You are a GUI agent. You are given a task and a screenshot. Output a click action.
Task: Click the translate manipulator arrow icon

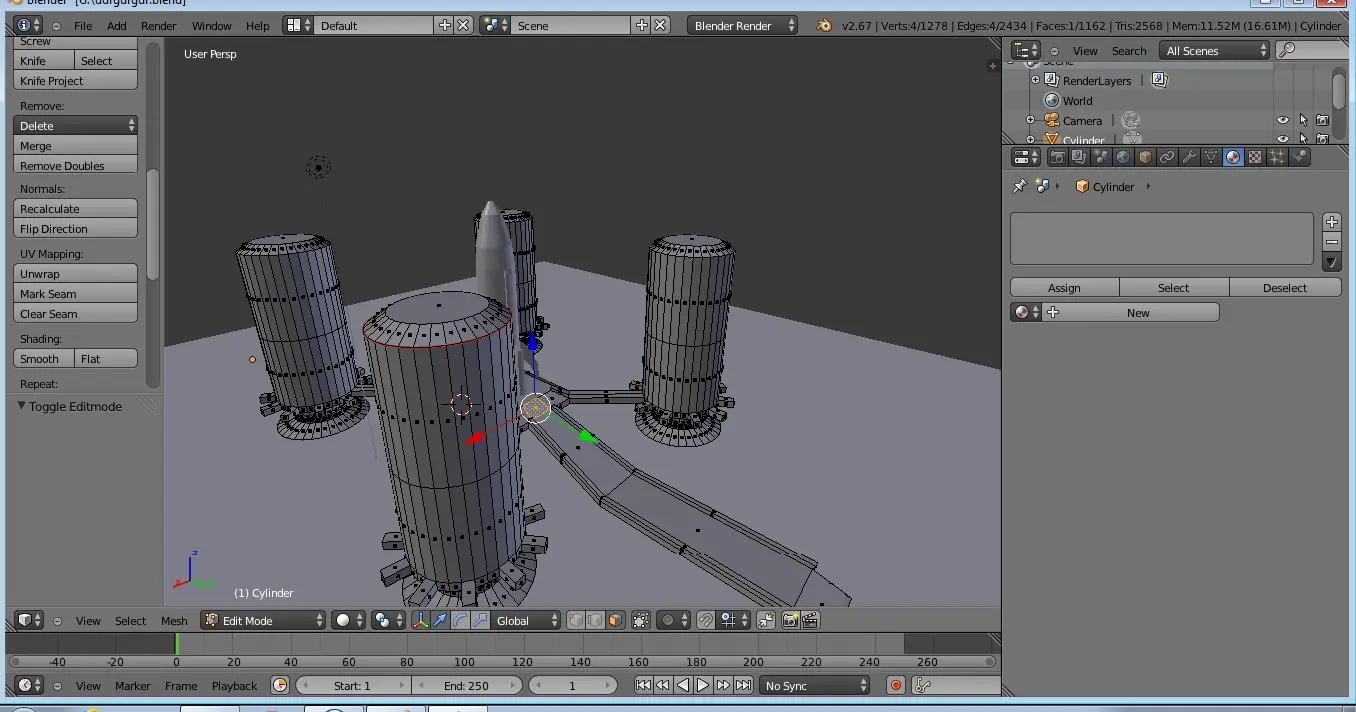coord(440,621)
